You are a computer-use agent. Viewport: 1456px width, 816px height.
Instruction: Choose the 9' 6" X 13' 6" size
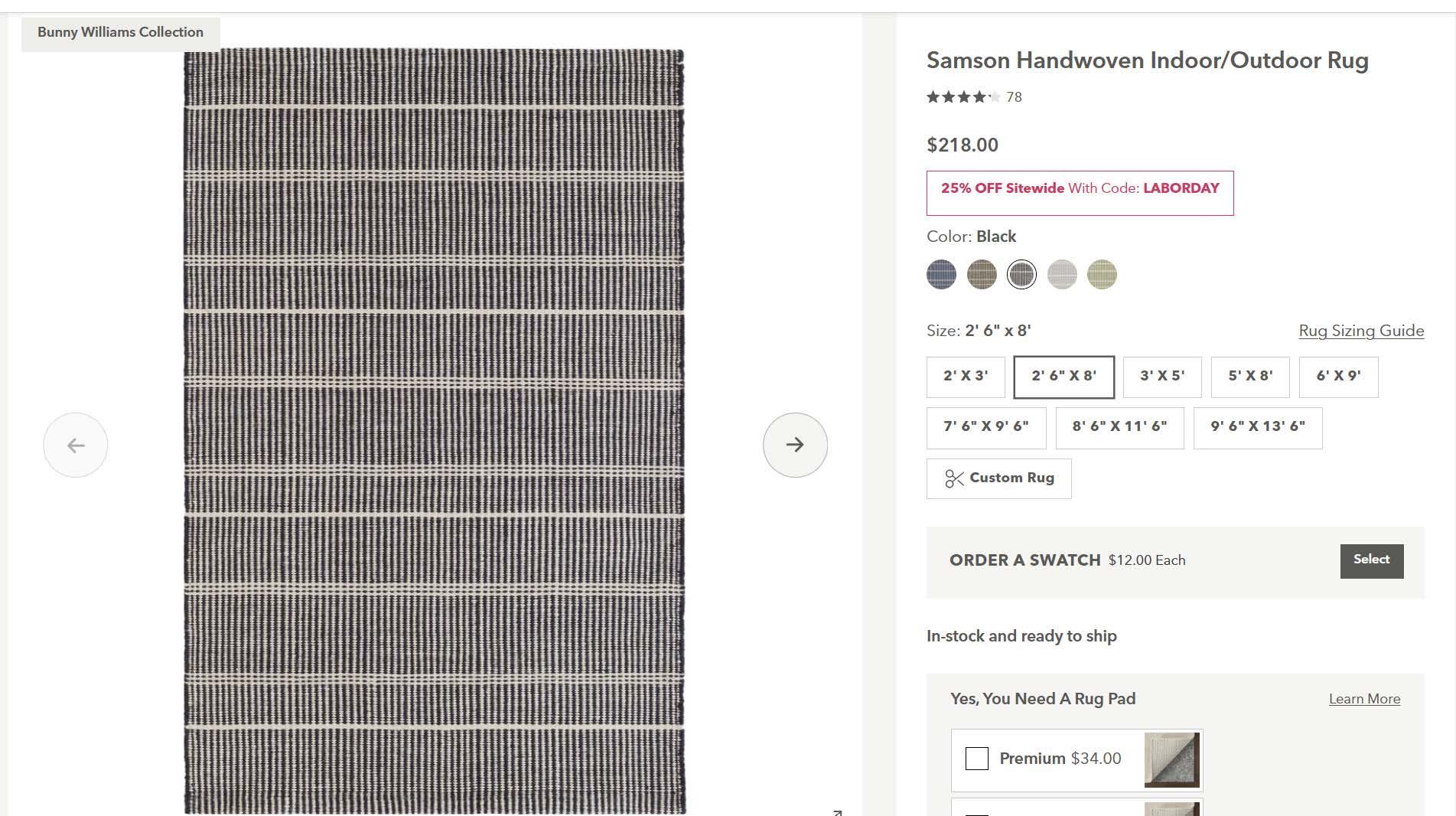pos(1257,427)
